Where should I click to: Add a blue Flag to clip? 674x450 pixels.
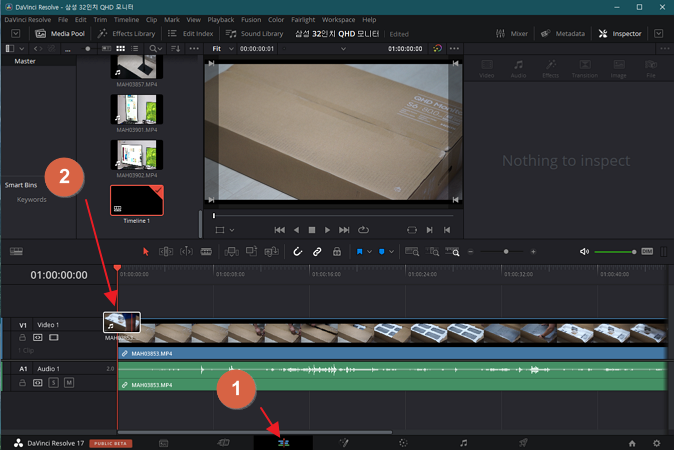(359, 251)
